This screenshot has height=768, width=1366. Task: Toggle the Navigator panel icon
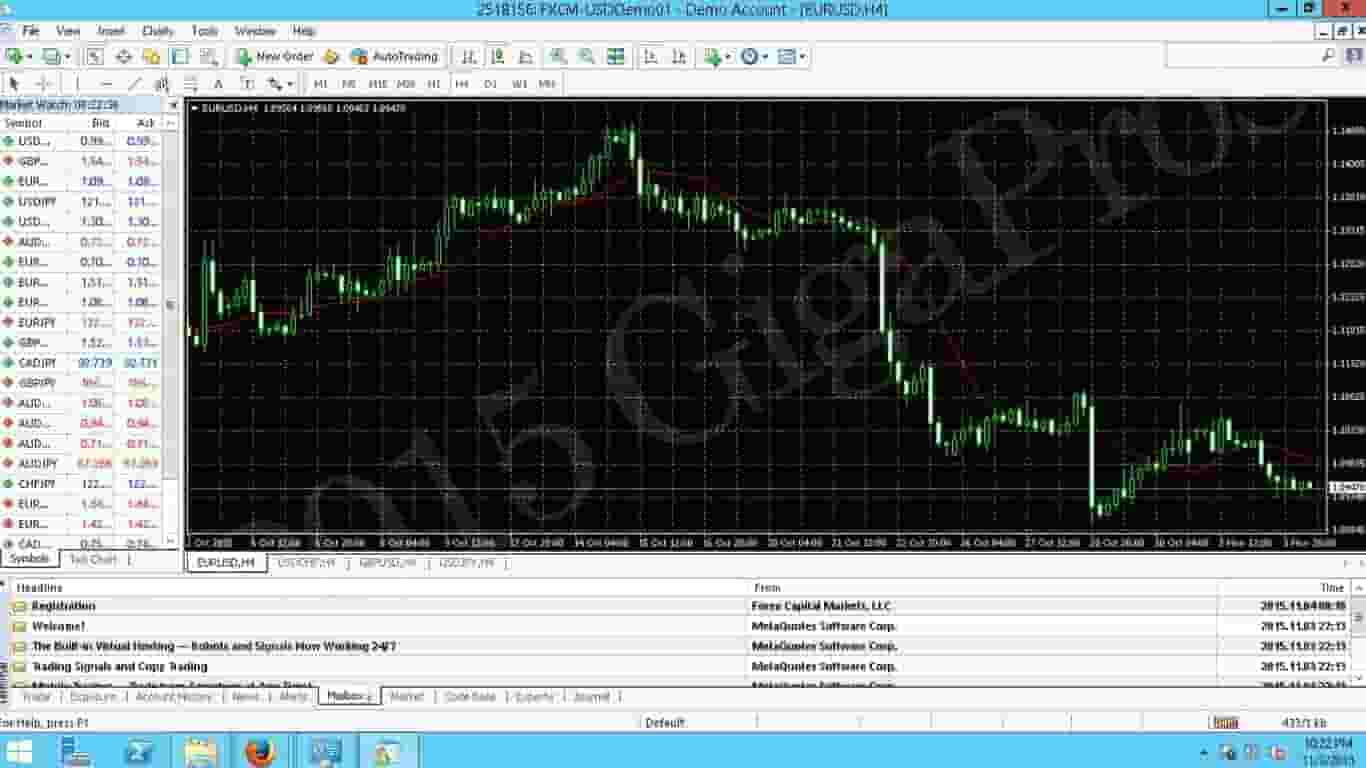pos(151,57)
